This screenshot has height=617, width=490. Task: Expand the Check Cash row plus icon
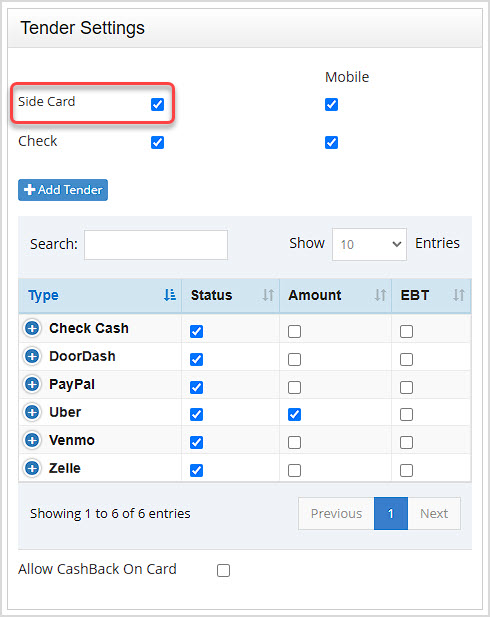click(32, 328)
